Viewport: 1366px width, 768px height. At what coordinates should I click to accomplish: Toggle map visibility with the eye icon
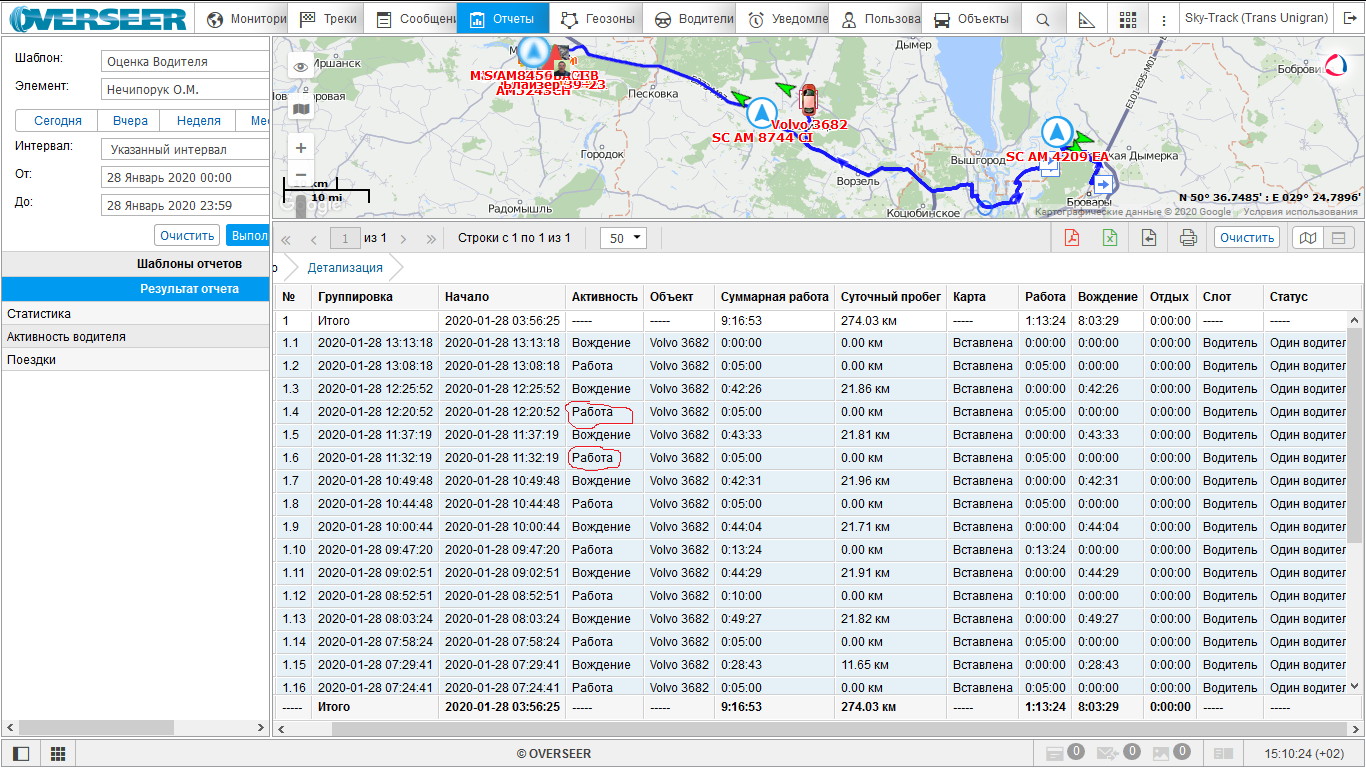301,67
